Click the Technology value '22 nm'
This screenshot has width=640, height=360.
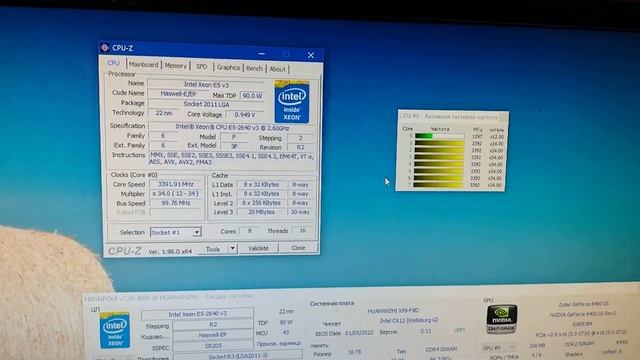tap(164, 113)
